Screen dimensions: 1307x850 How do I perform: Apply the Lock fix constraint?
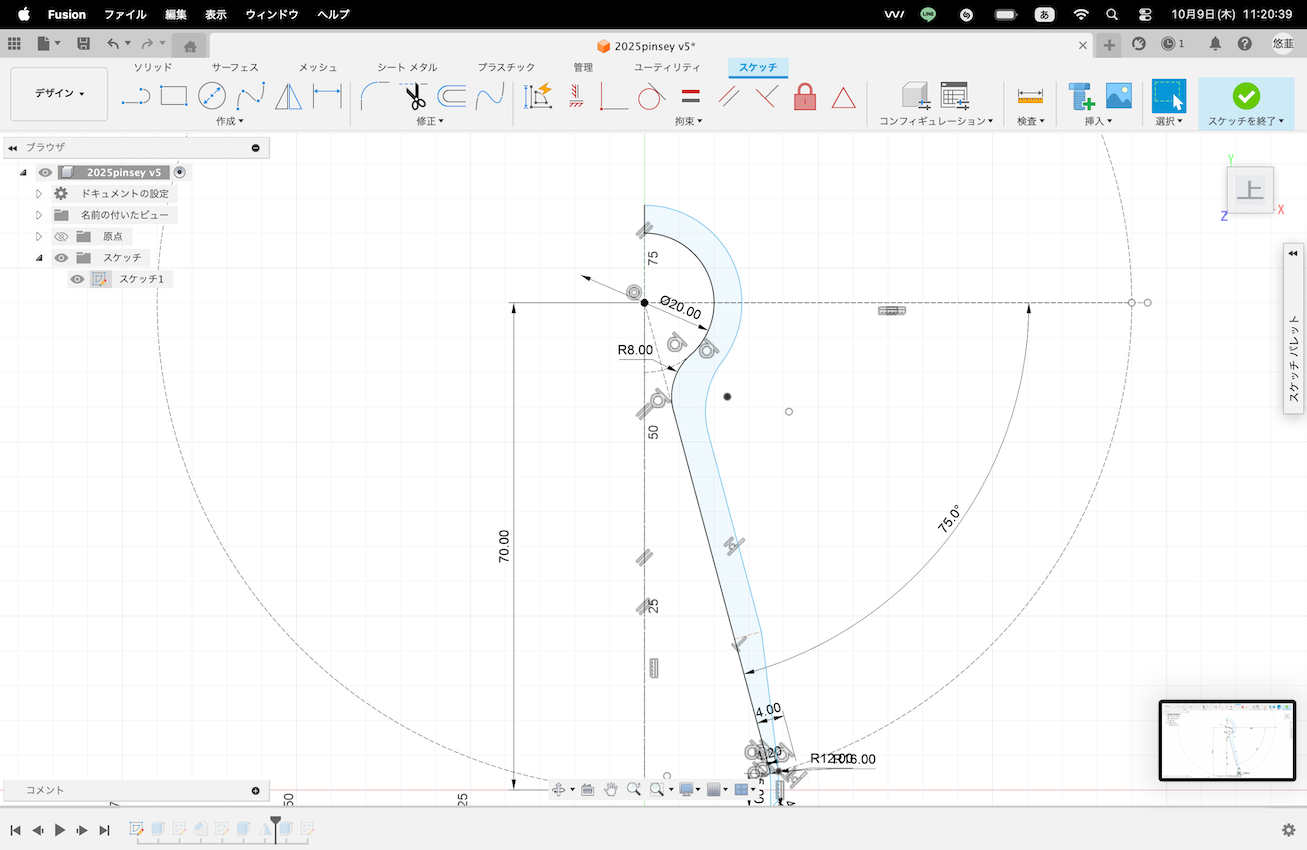tap(805, 97)
